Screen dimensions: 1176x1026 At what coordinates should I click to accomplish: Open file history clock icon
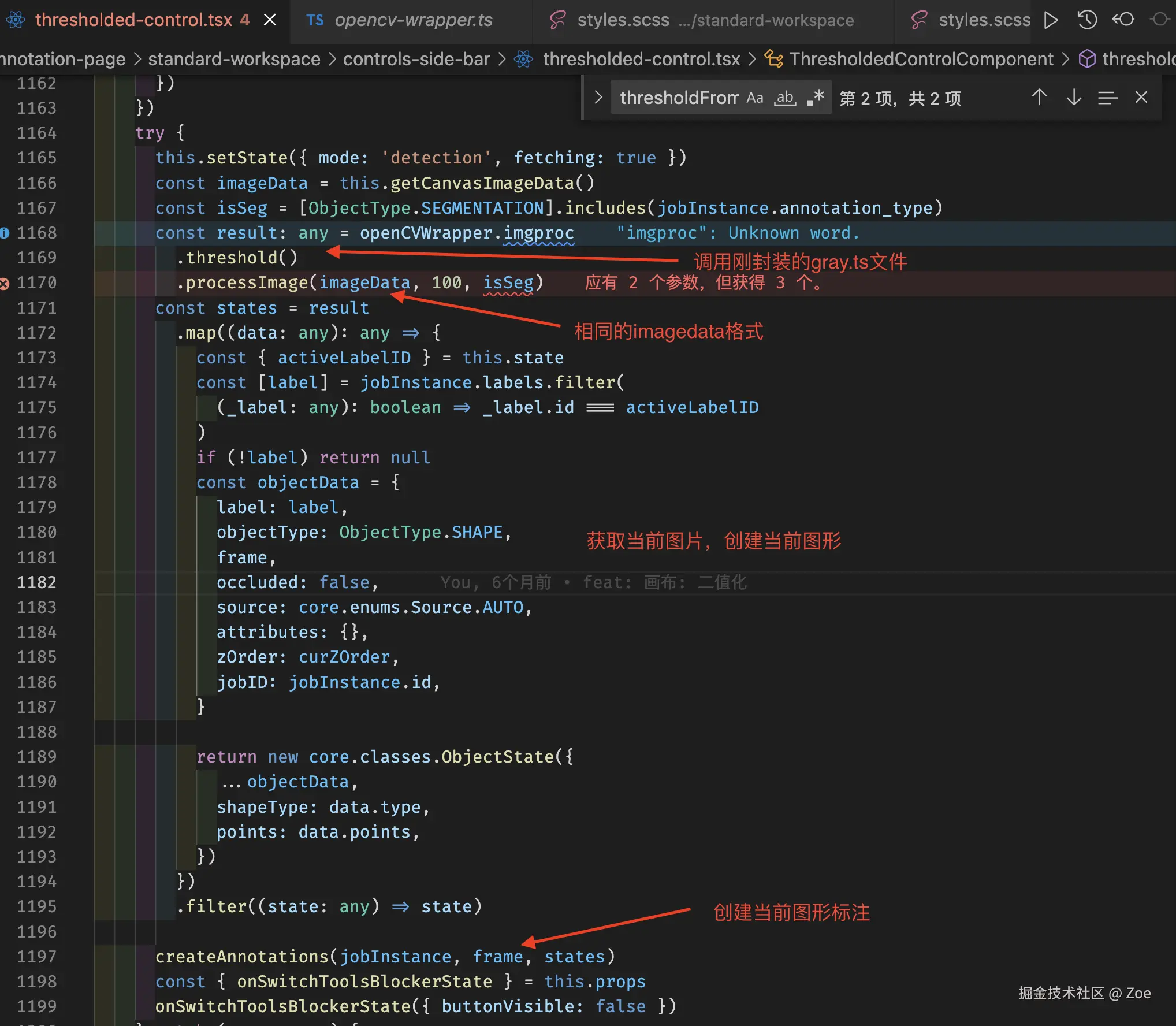coord(1086,20)
